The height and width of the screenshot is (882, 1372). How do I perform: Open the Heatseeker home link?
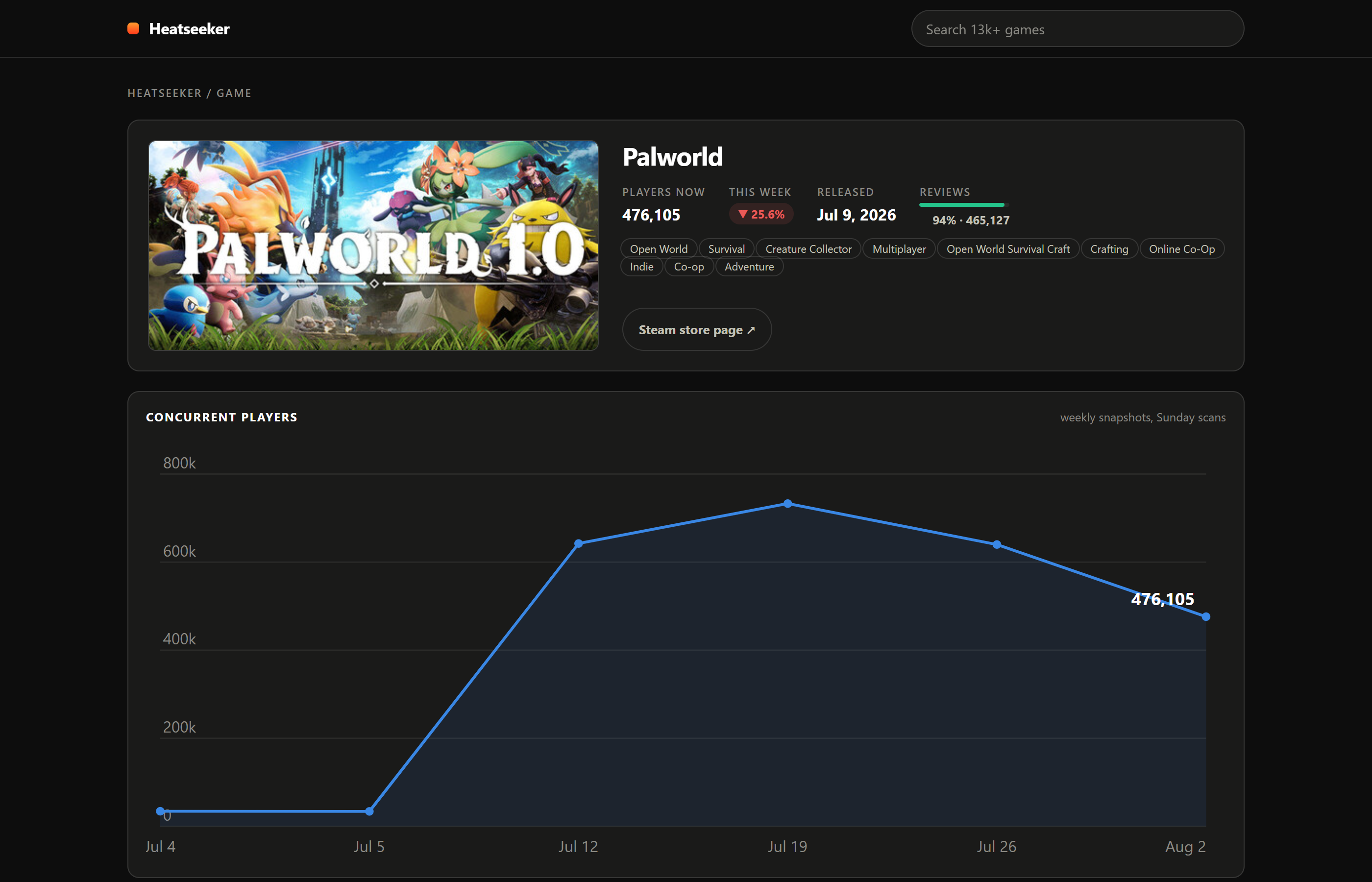[x=178, y=28]
